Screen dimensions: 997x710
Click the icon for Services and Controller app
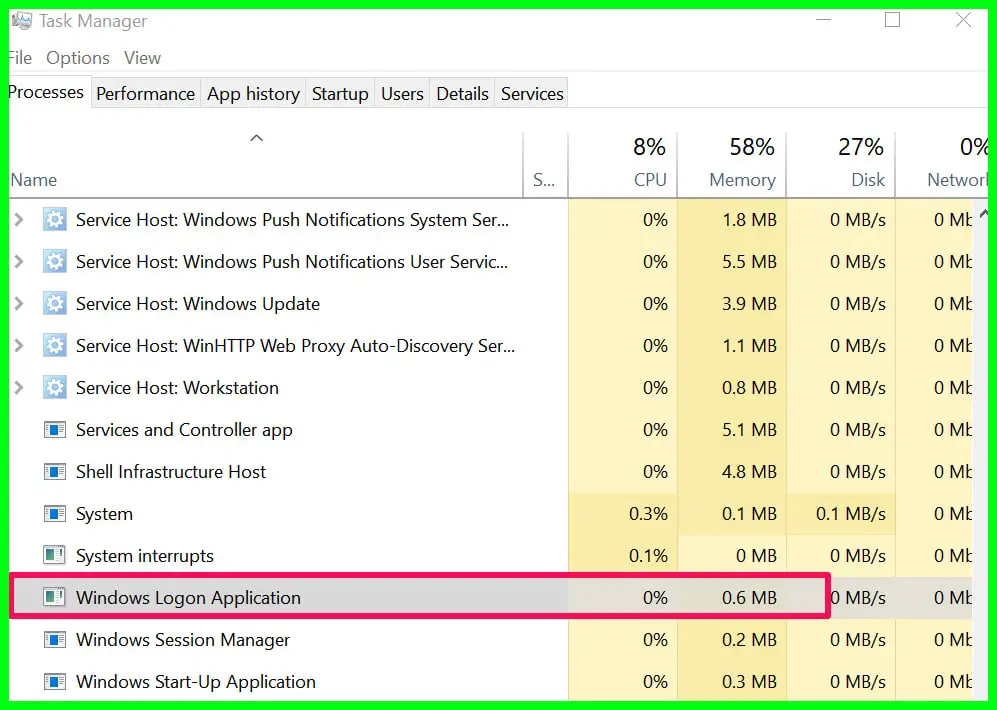pyautogui.click(x=55, y=430)
